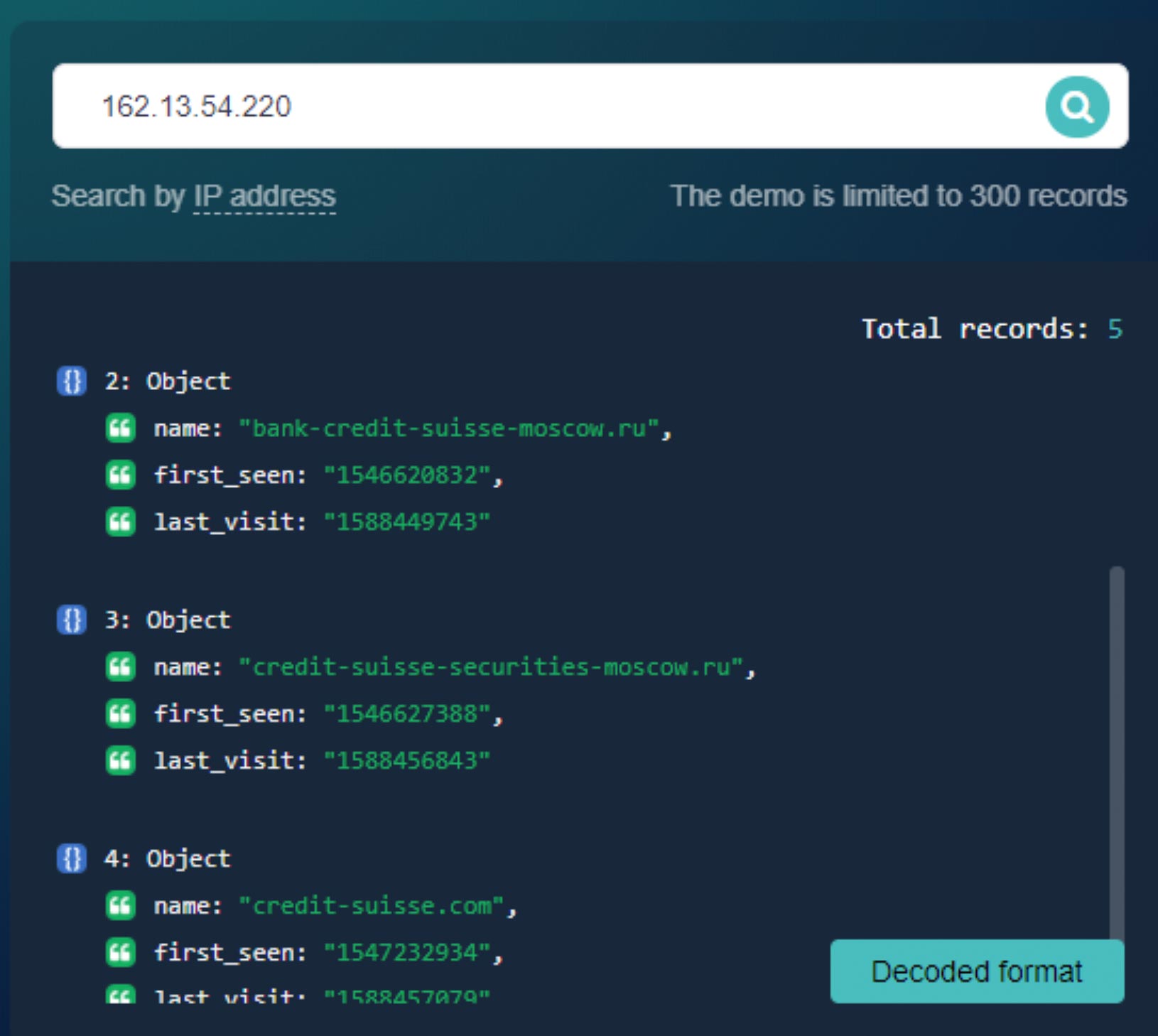Click the magnifier search button

point(1076,107)
